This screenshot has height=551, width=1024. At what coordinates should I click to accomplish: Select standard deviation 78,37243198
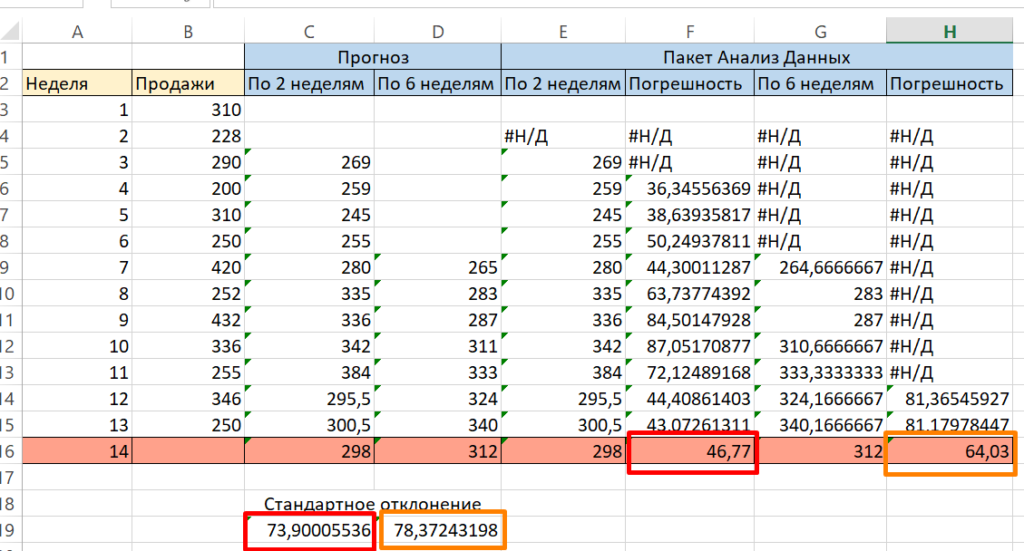pos(438,530)
